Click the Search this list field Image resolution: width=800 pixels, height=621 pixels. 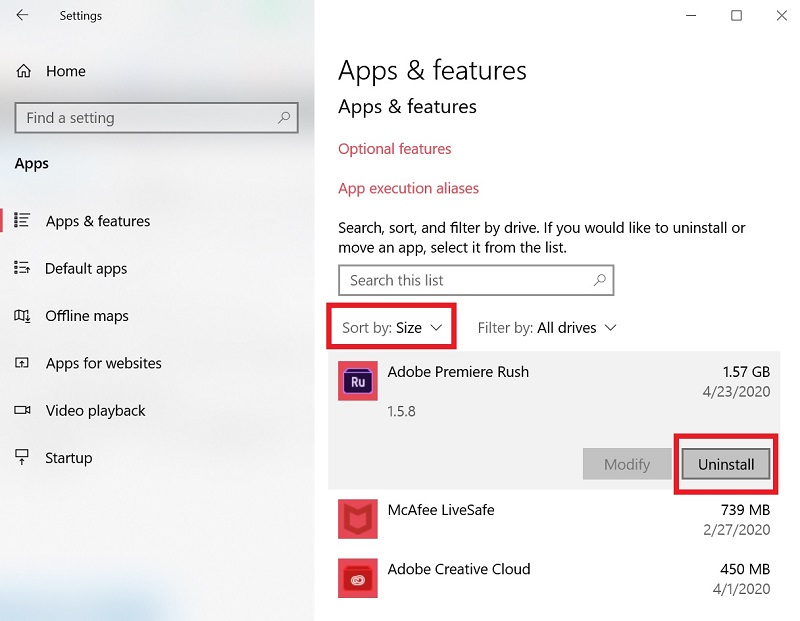point(476,280)
